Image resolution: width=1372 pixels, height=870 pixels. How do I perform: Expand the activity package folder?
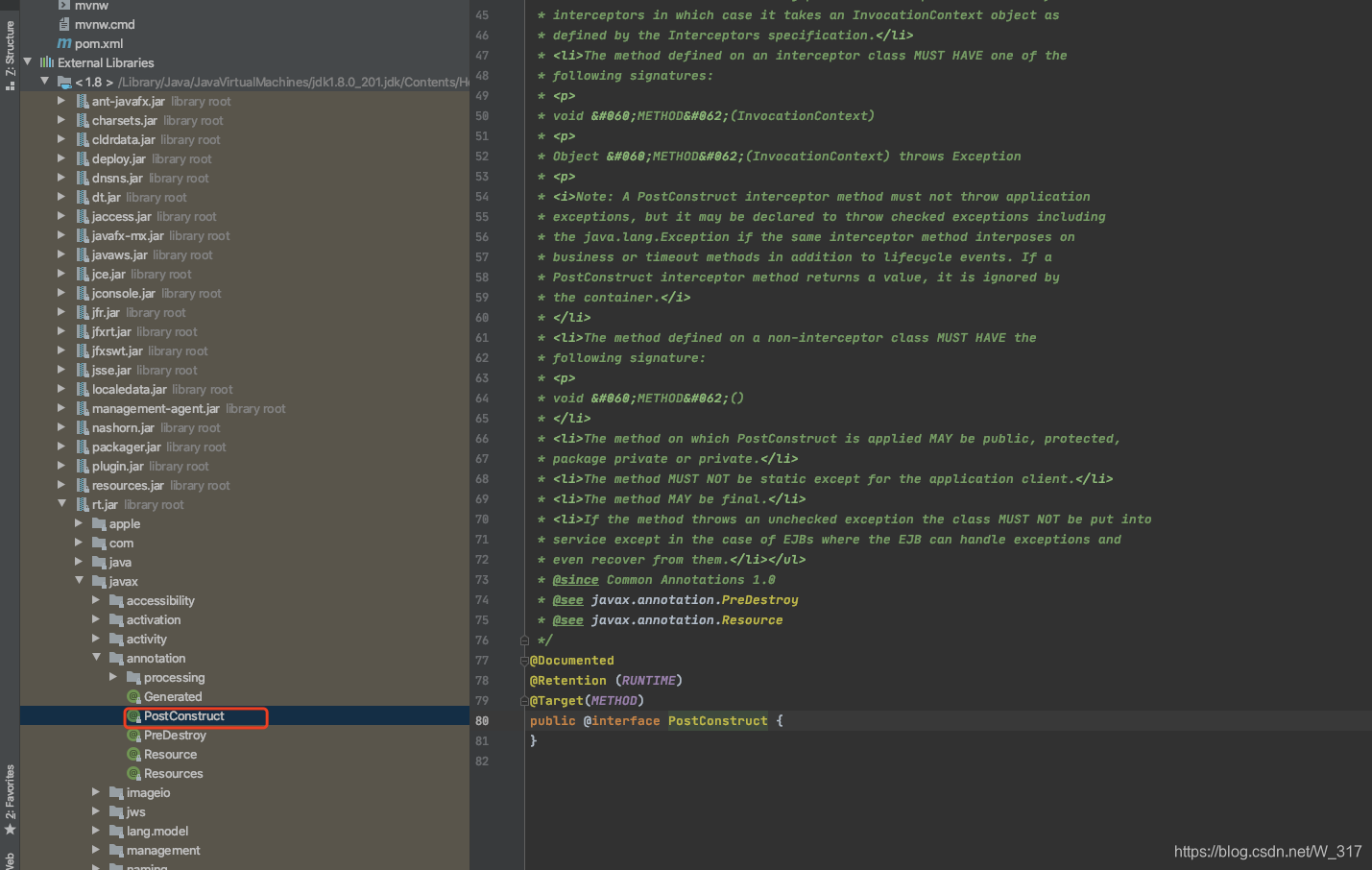[96, 639]
